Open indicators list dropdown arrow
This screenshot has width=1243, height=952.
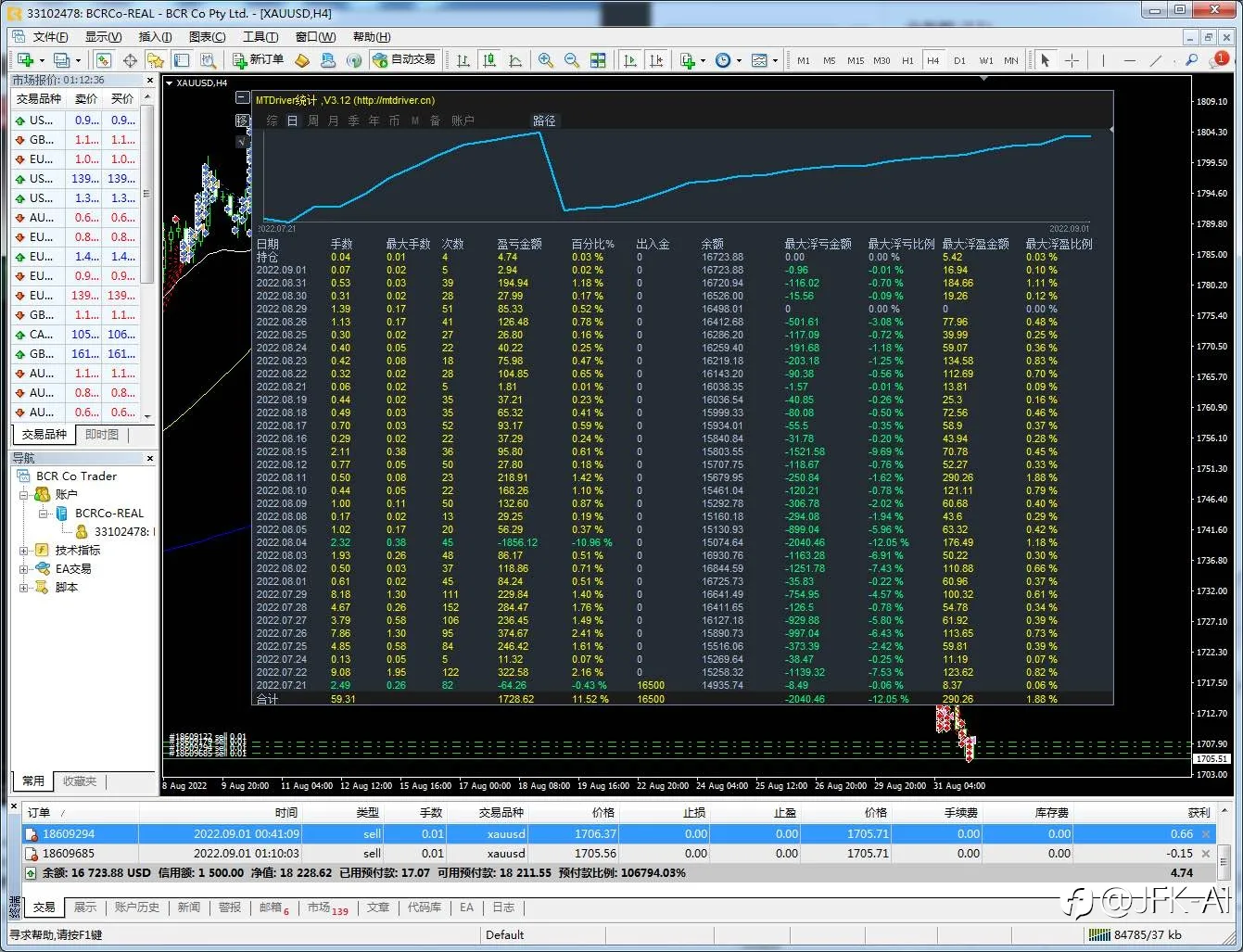point(704,60)
